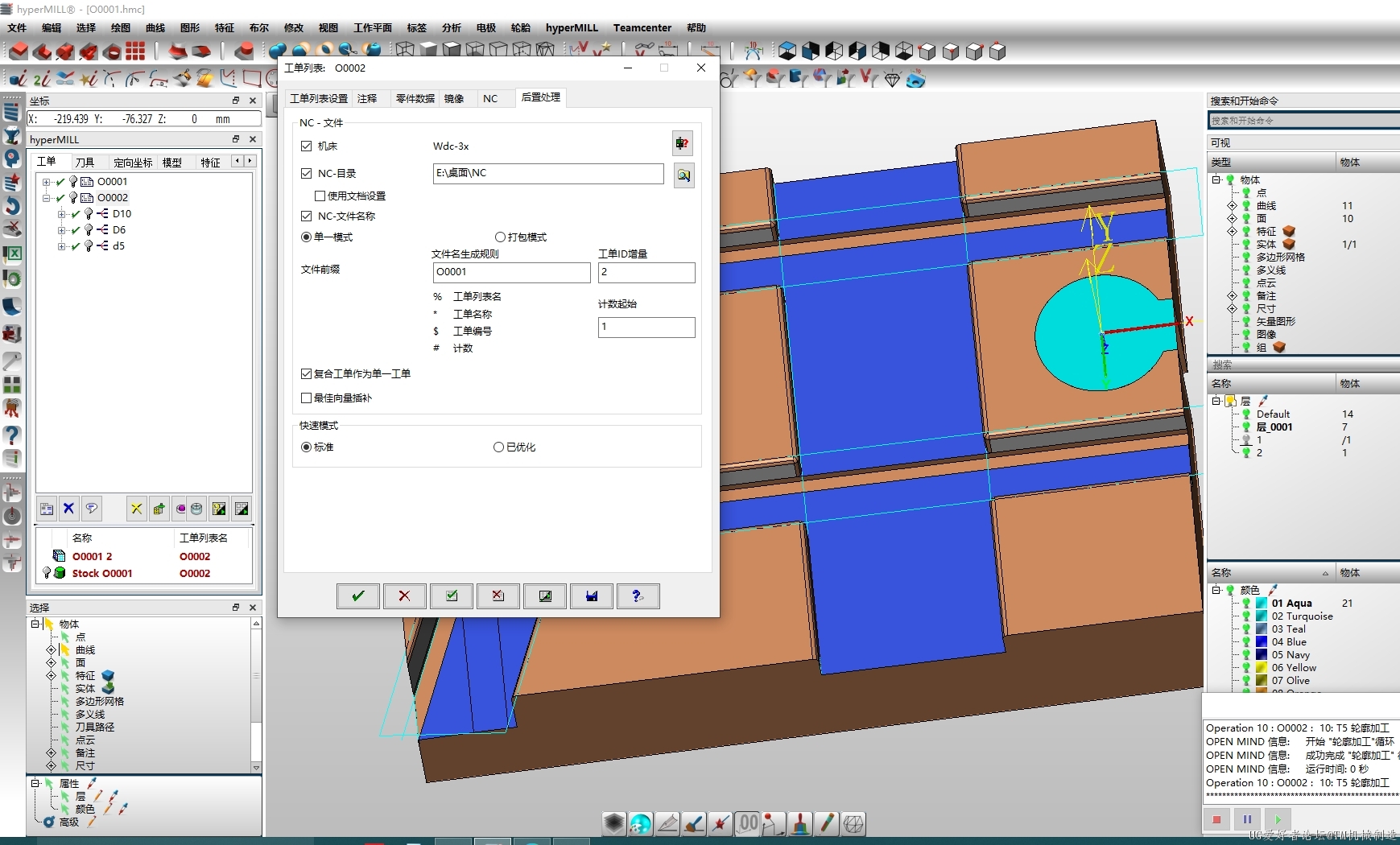1400x845 pixels.
Task: Switch to the 注释 tab
Action: 367,98
